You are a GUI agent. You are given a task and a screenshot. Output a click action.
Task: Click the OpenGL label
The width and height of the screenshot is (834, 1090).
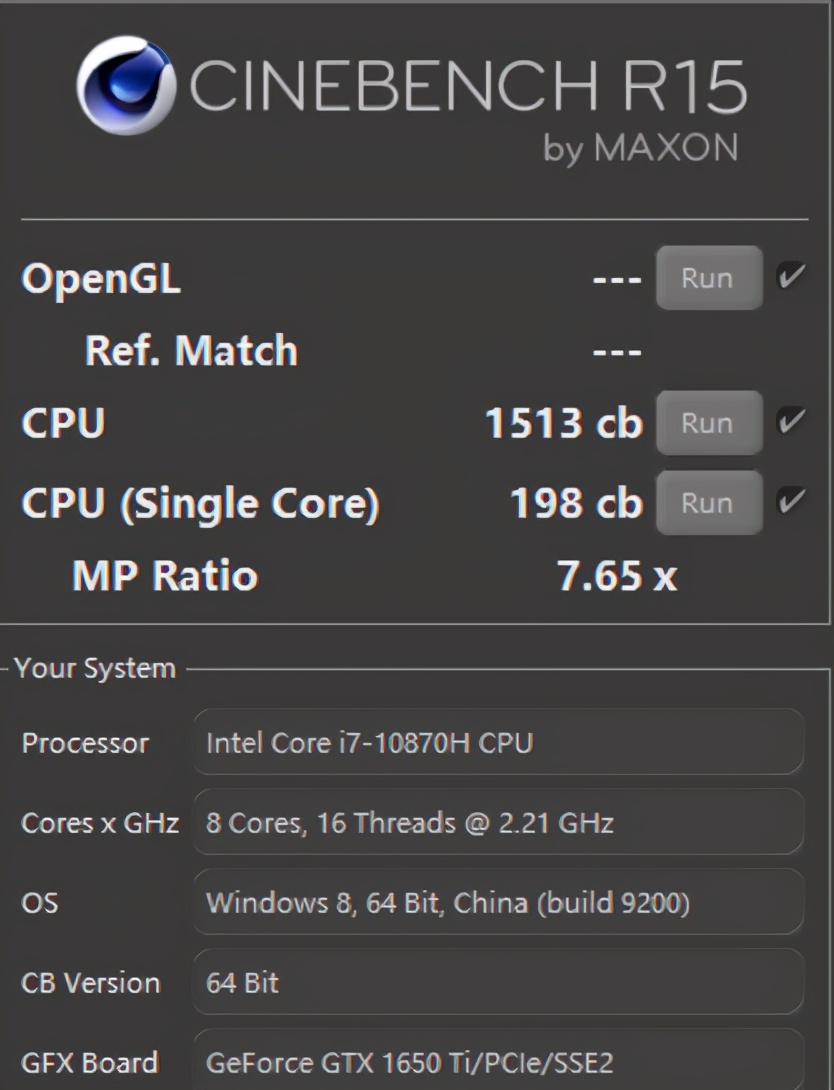[101, 279]
